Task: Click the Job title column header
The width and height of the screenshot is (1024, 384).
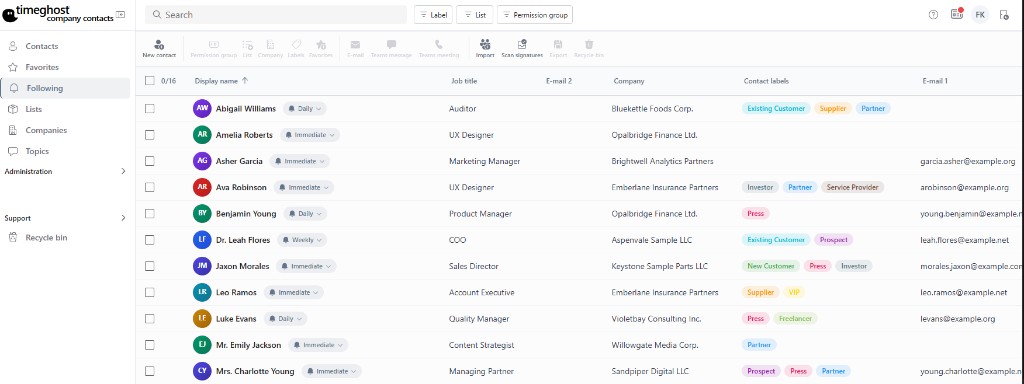Action: [x=464, y=81]
